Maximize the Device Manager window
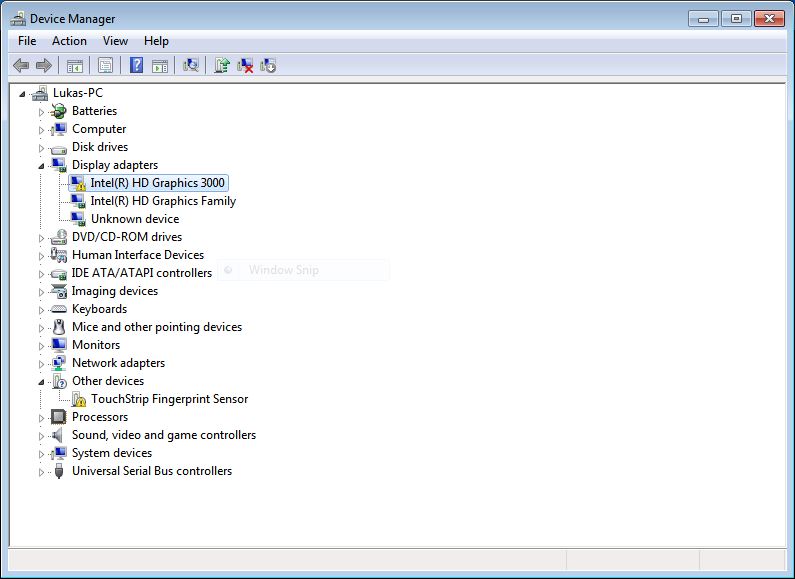This screenshot has height=579, width=795. pyautogui.click(x=736, y=19)
